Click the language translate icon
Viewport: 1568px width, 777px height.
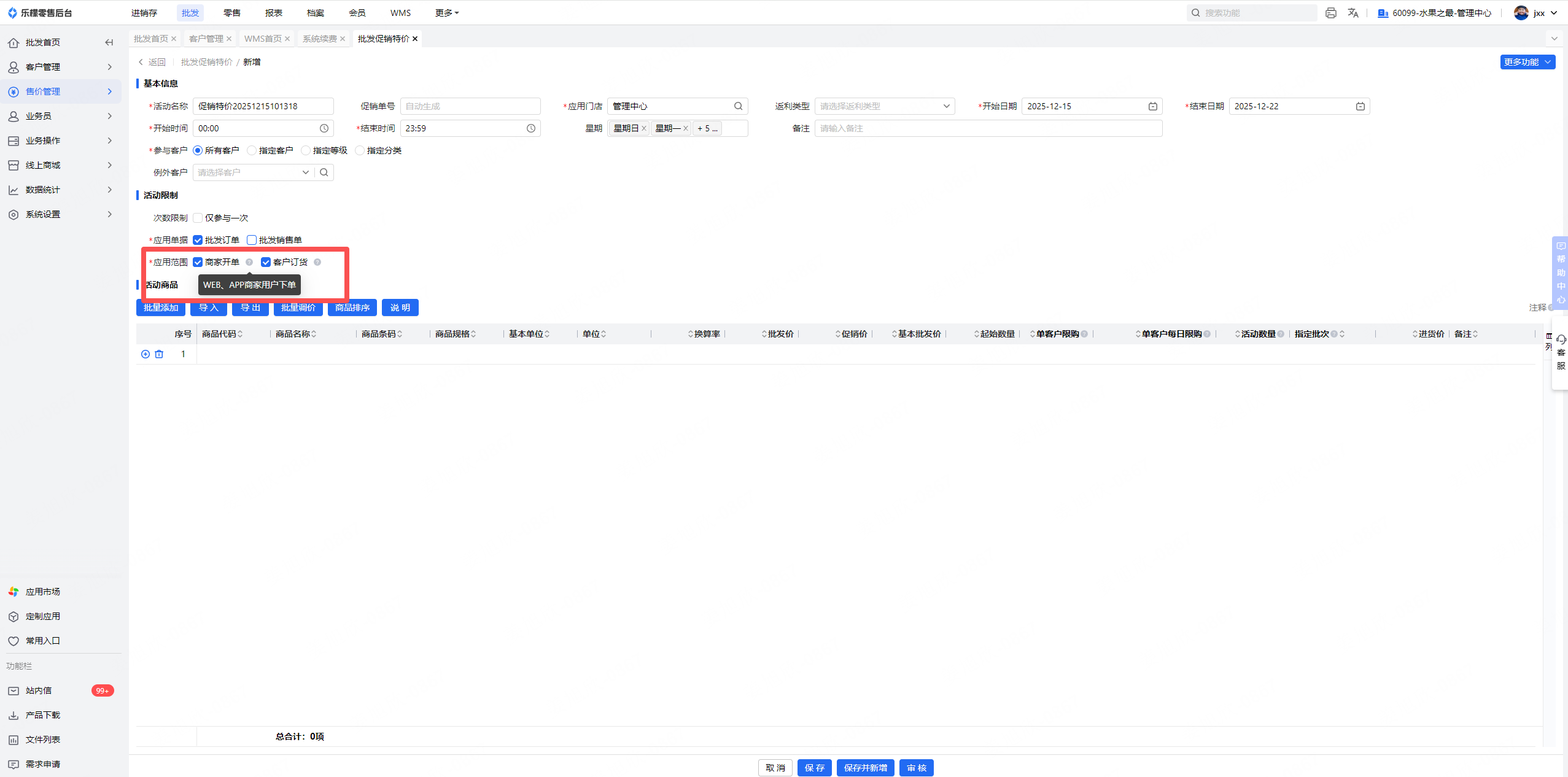(x=1353, y=13)
